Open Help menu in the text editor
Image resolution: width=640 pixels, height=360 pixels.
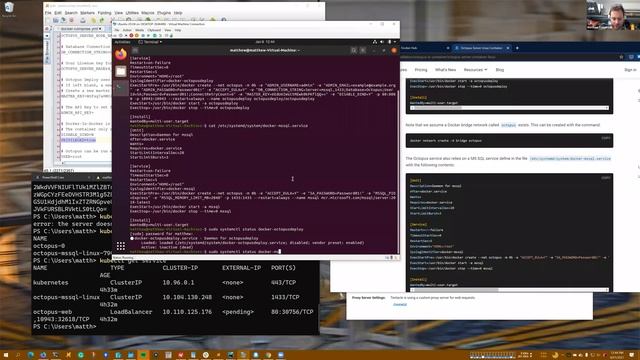pyautogui.click(x=178, y=13)
